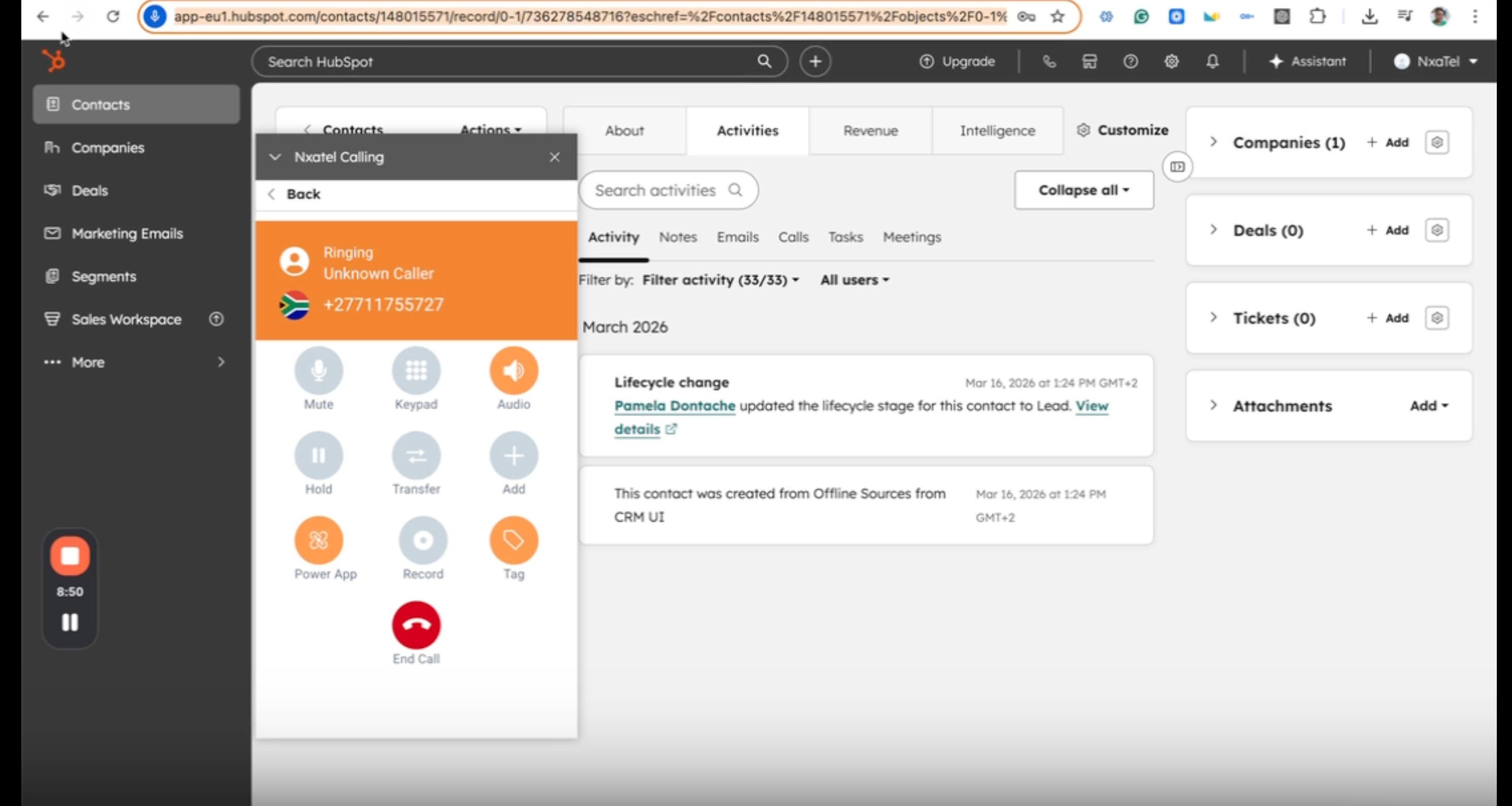
Task: Select the Meetings activity filter tab
Action: 911,237
